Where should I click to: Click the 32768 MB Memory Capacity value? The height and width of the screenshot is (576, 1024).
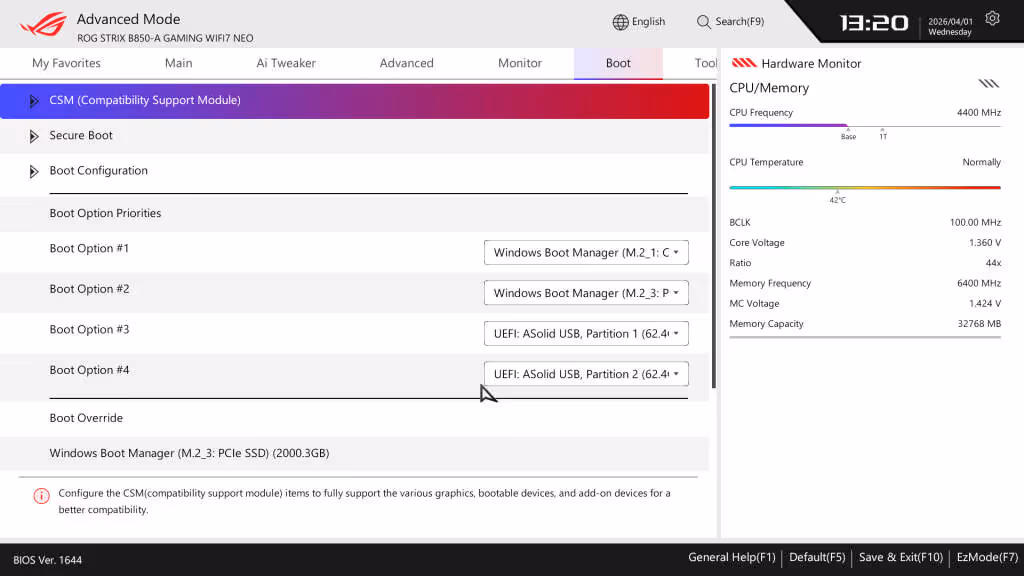coord(979,323)
